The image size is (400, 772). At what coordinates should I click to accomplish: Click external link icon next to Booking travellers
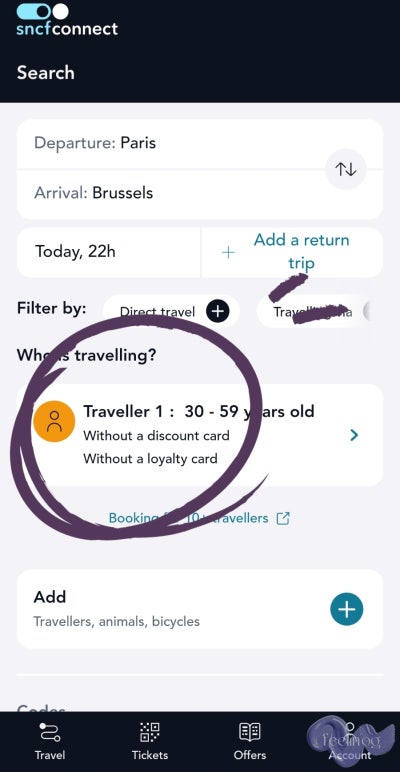pyautogui.click(x=283, y=518)
